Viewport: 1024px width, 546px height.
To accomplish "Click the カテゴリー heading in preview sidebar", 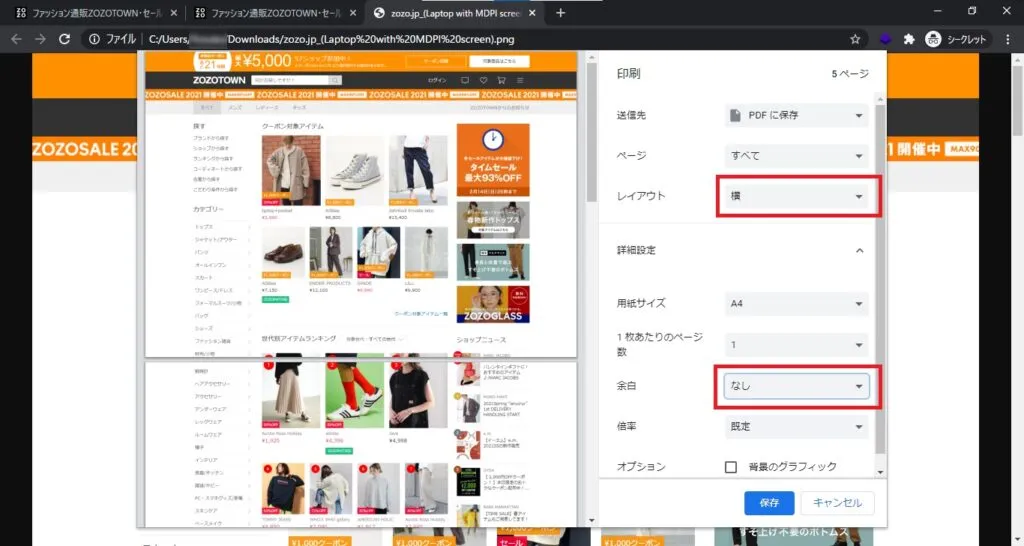I will pyautogui.click(x=208, y=209).
